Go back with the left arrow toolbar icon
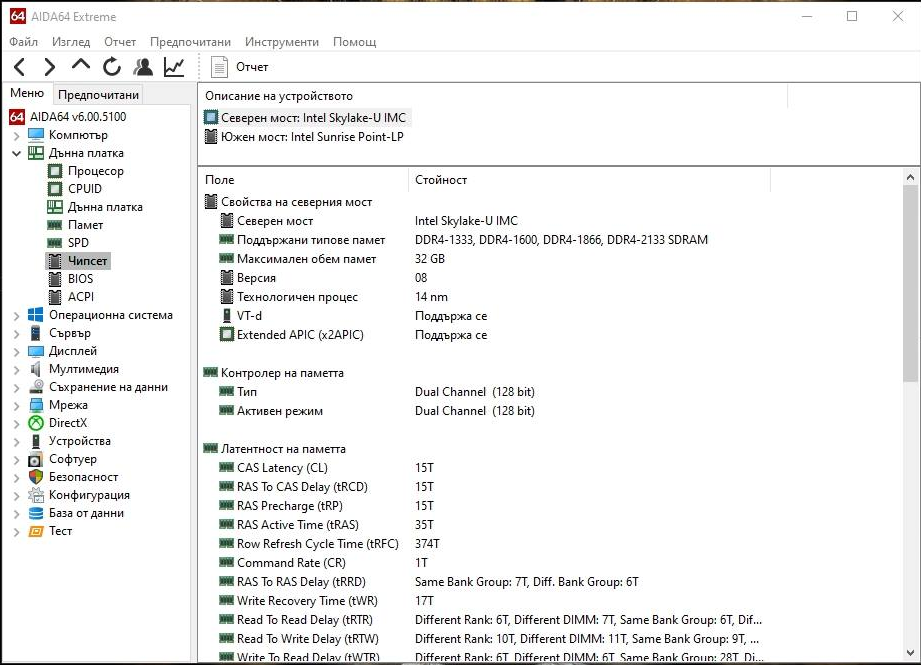 coord(19,67)
